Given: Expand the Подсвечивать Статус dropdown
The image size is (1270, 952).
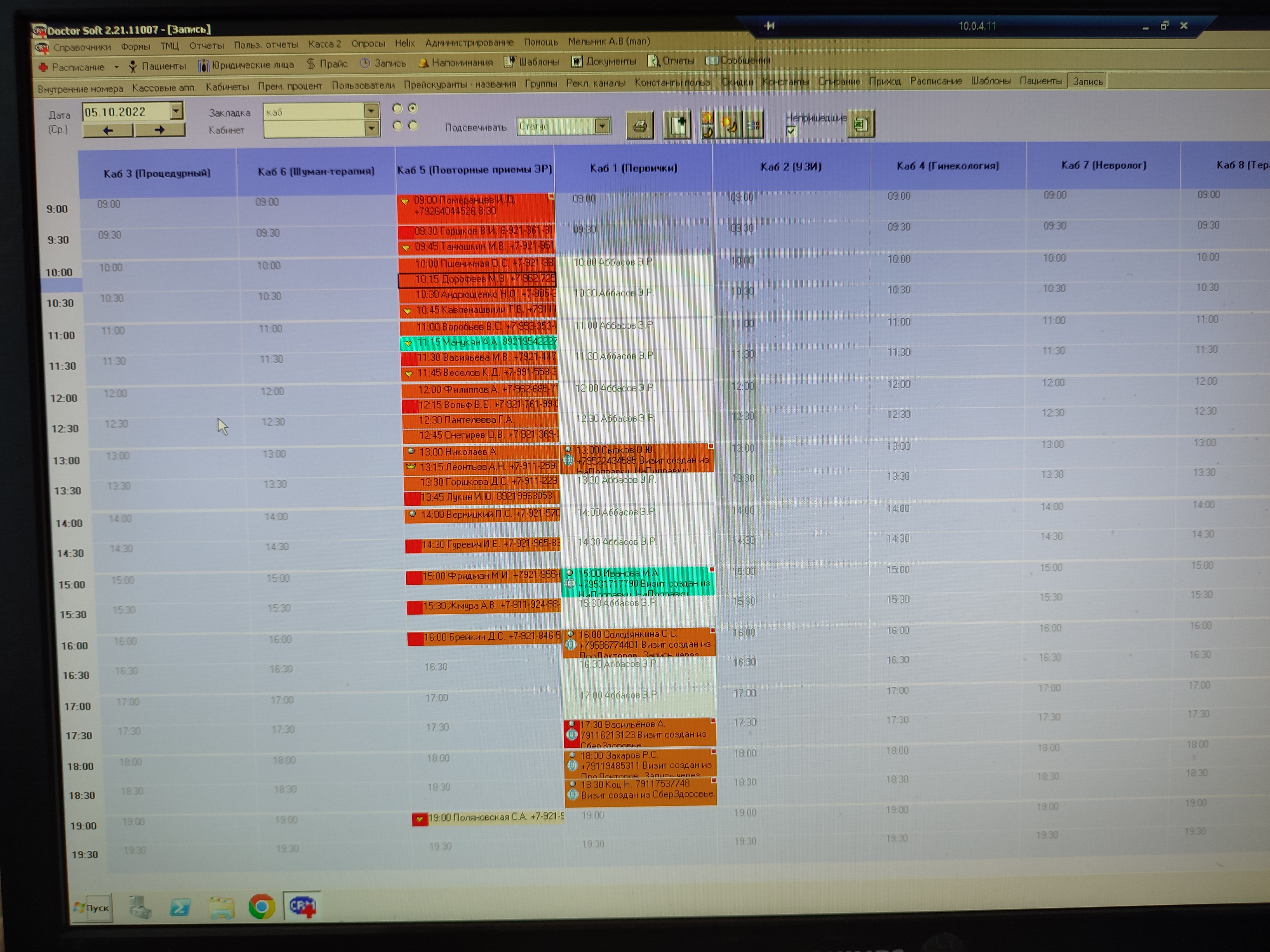Looking at the screenshot, I should [602, 126].
